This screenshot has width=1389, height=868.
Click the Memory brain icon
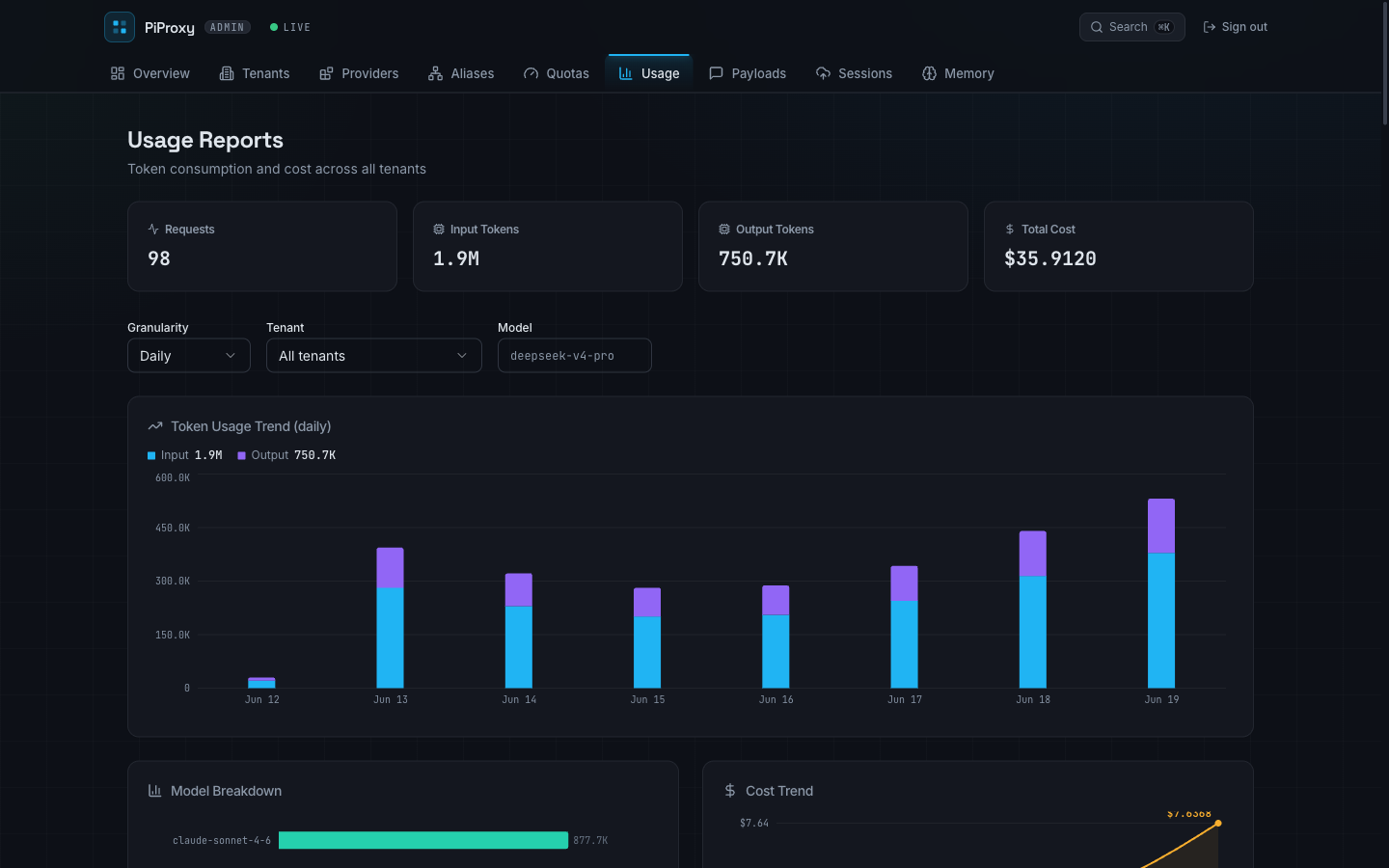pos(929,73)
